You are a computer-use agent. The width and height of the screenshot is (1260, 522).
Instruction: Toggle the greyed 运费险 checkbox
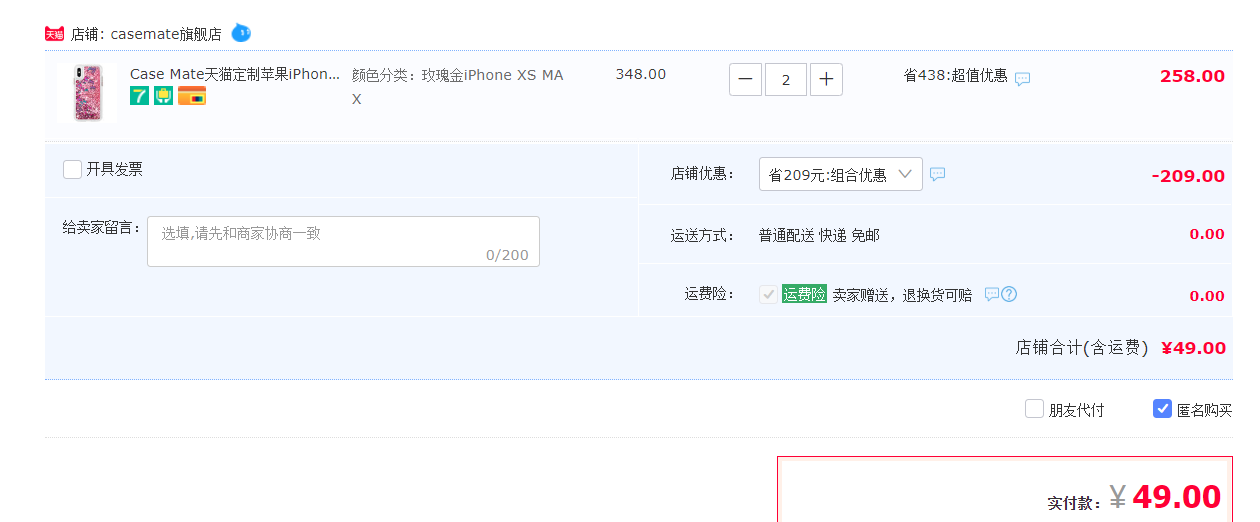(768, 294)
